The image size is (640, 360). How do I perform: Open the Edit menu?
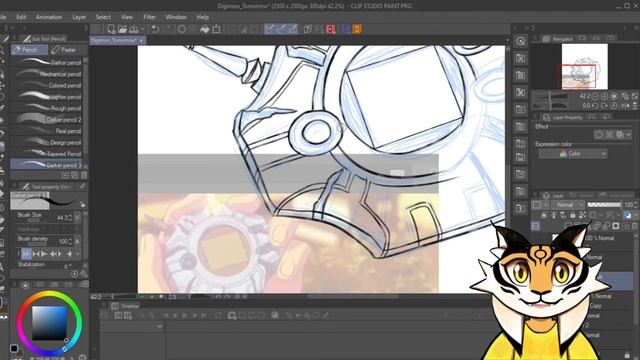(x=21, y=17)
